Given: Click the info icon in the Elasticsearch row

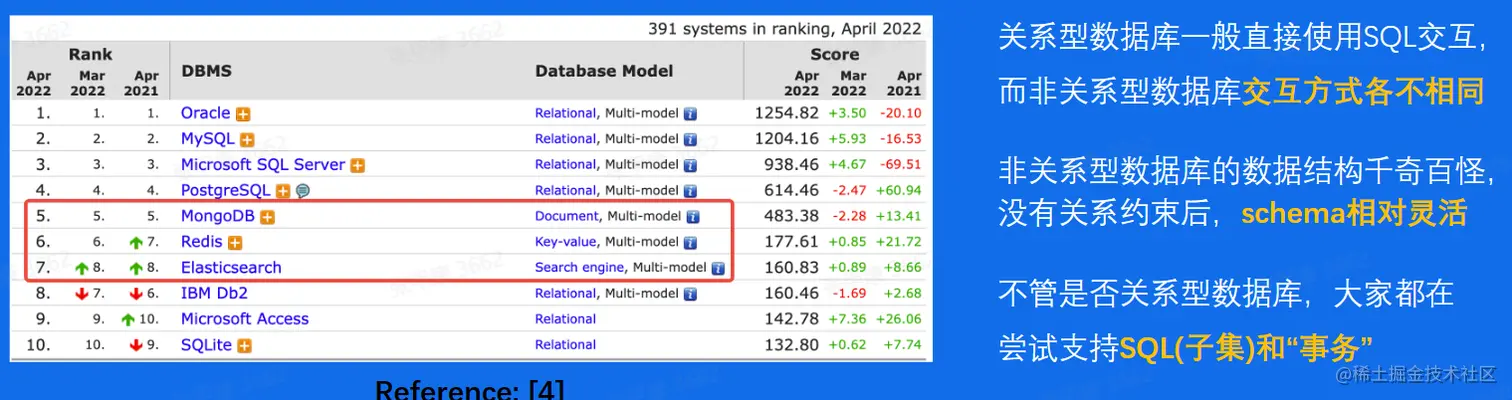Looking at the screenshot, I should [717, 268].
